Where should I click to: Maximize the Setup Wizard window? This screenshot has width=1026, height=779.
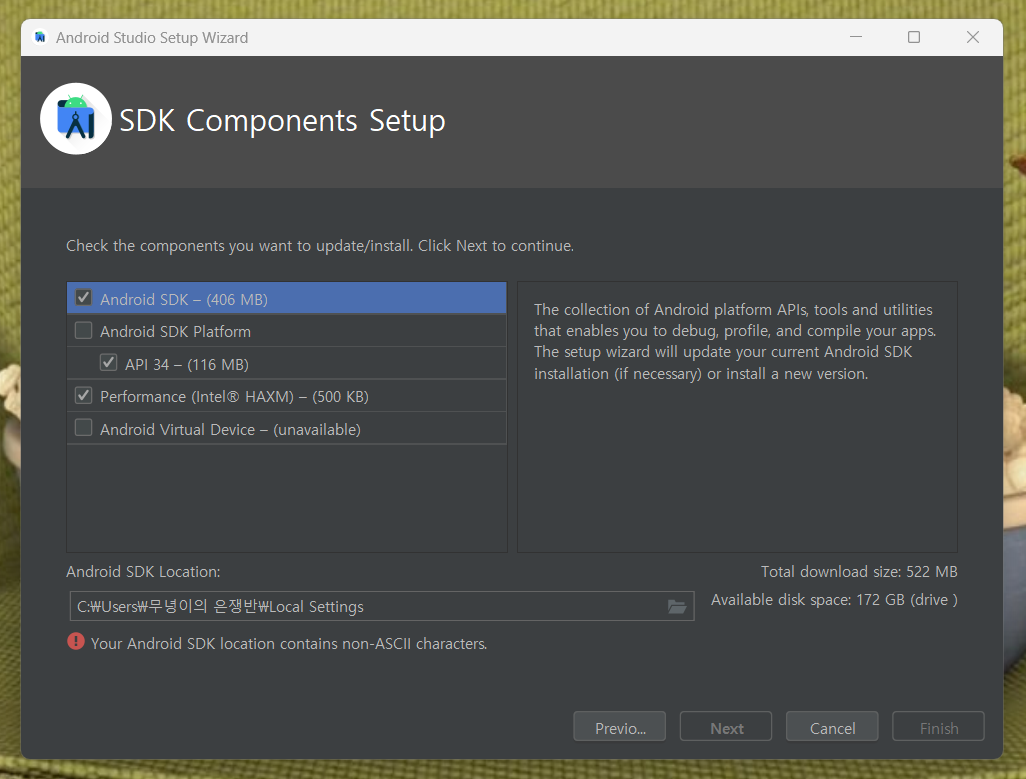914,37
